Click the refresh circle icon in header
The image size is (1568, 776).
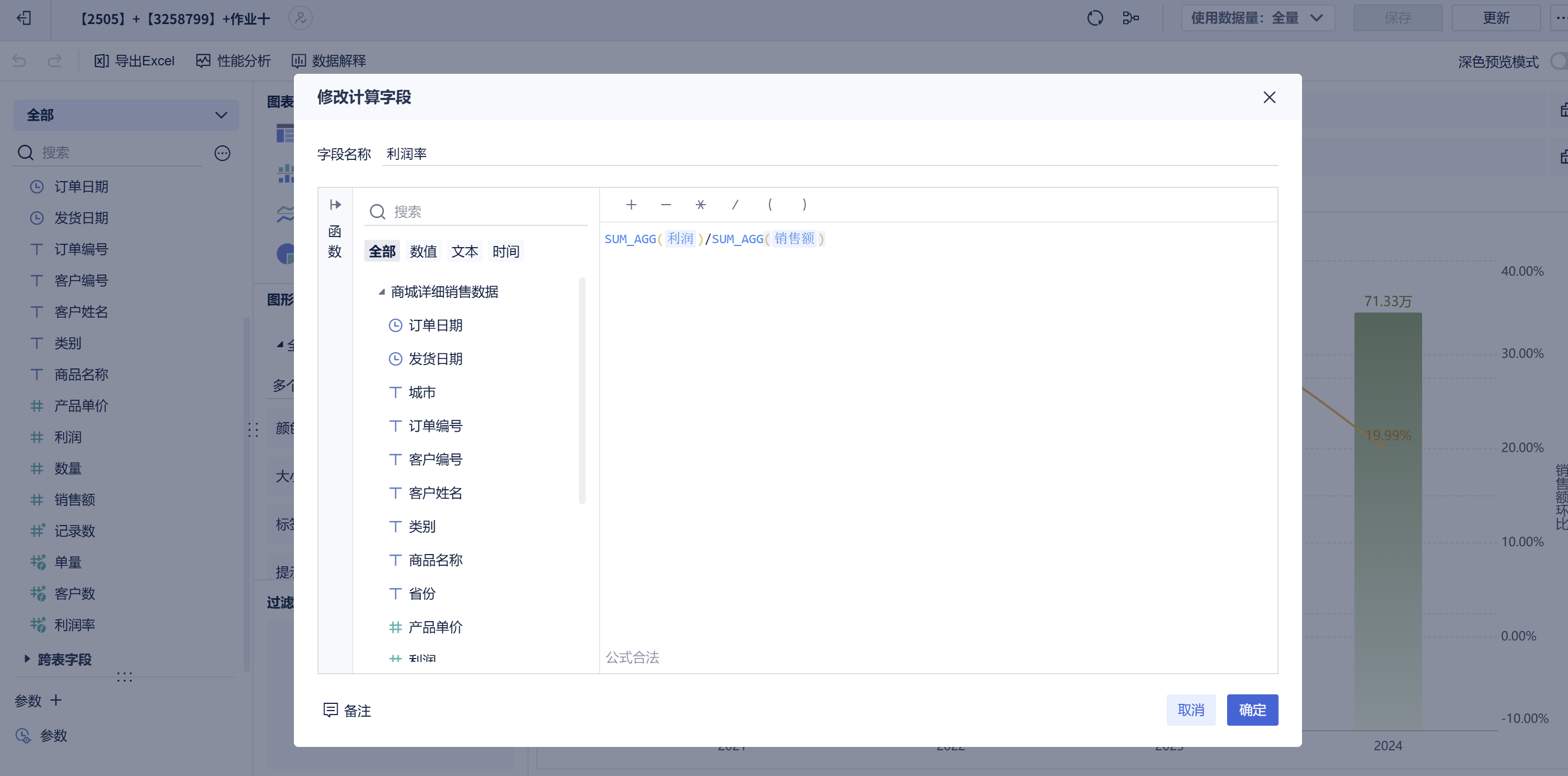[1095, 18]
